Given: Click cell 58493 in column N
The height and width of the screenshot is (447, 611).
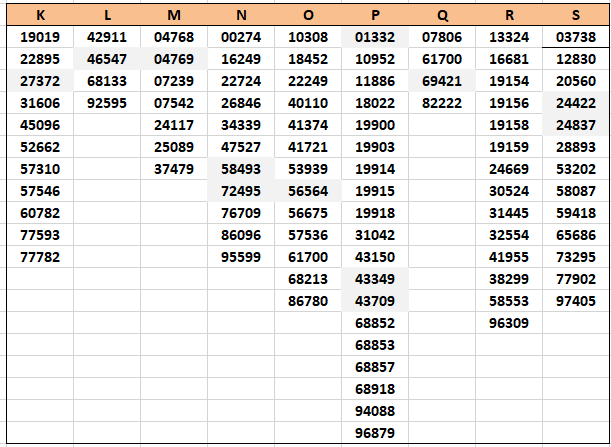Looking at the screenshot, I should 241,169.
